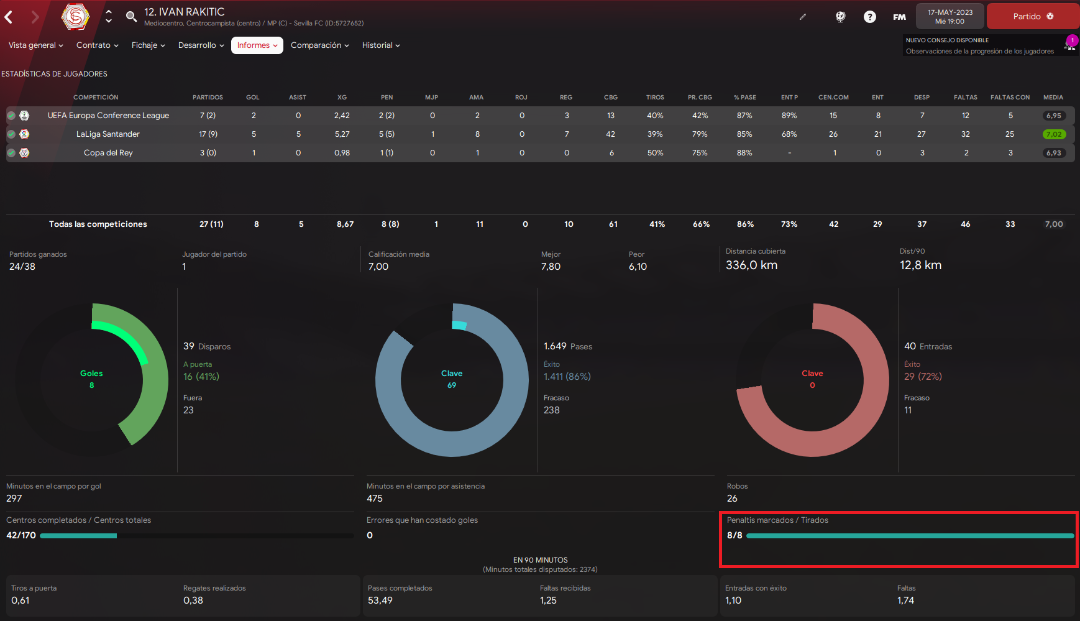This screenshot has width=1080, height=621.
Task: Toggle the UEFA Europa Conference League check
Action: [11, 116]
